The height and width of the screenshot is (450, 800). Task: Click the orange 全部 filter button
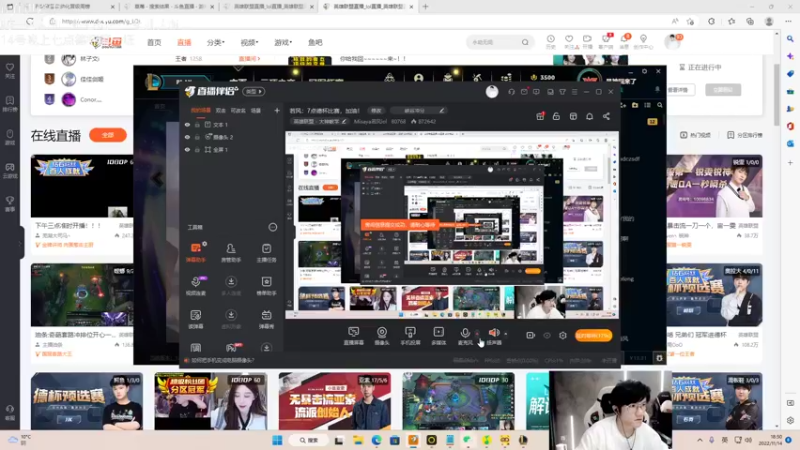(x=108, y=135)
